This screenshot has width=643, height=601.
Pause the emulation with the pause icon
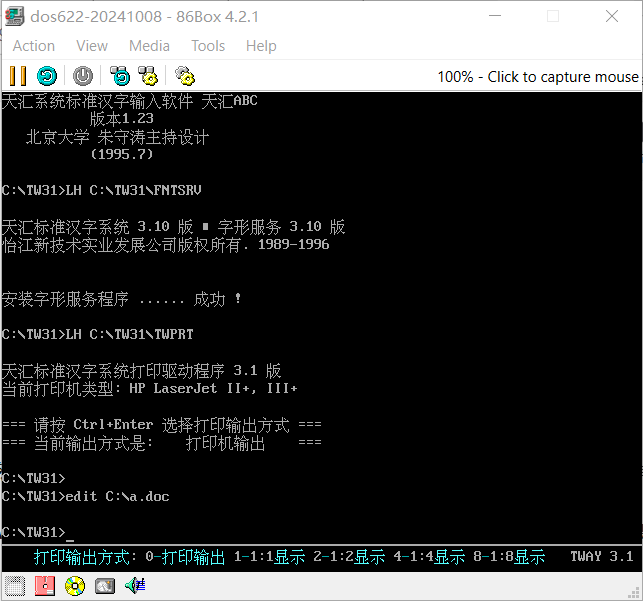click(18, 76)
